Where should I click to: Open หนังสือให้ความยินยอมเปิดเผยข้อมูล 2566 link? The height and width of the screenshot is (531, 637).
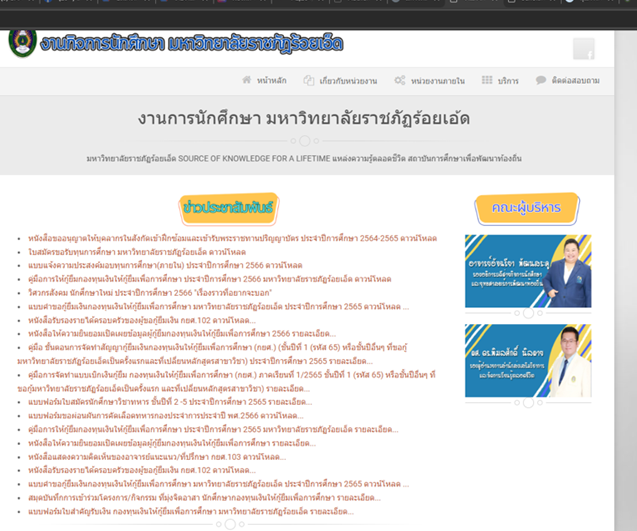pos(182,334)
